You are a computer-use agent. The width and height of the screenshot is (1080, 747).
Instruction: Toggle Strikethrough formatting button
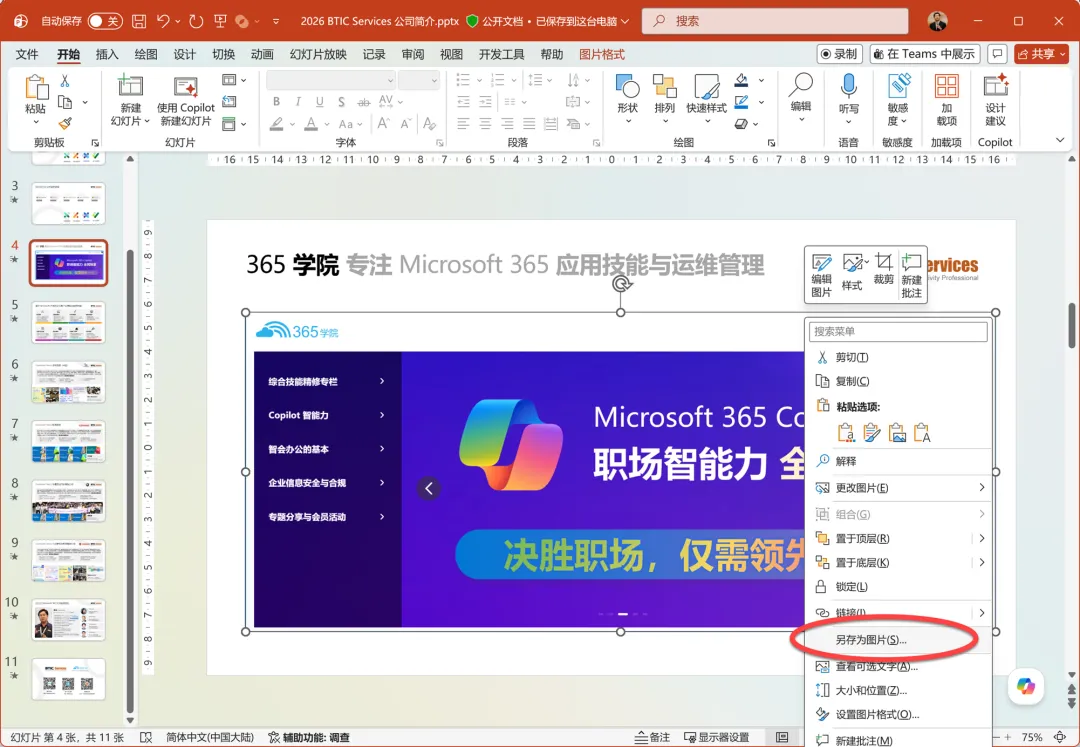(364, 102)
